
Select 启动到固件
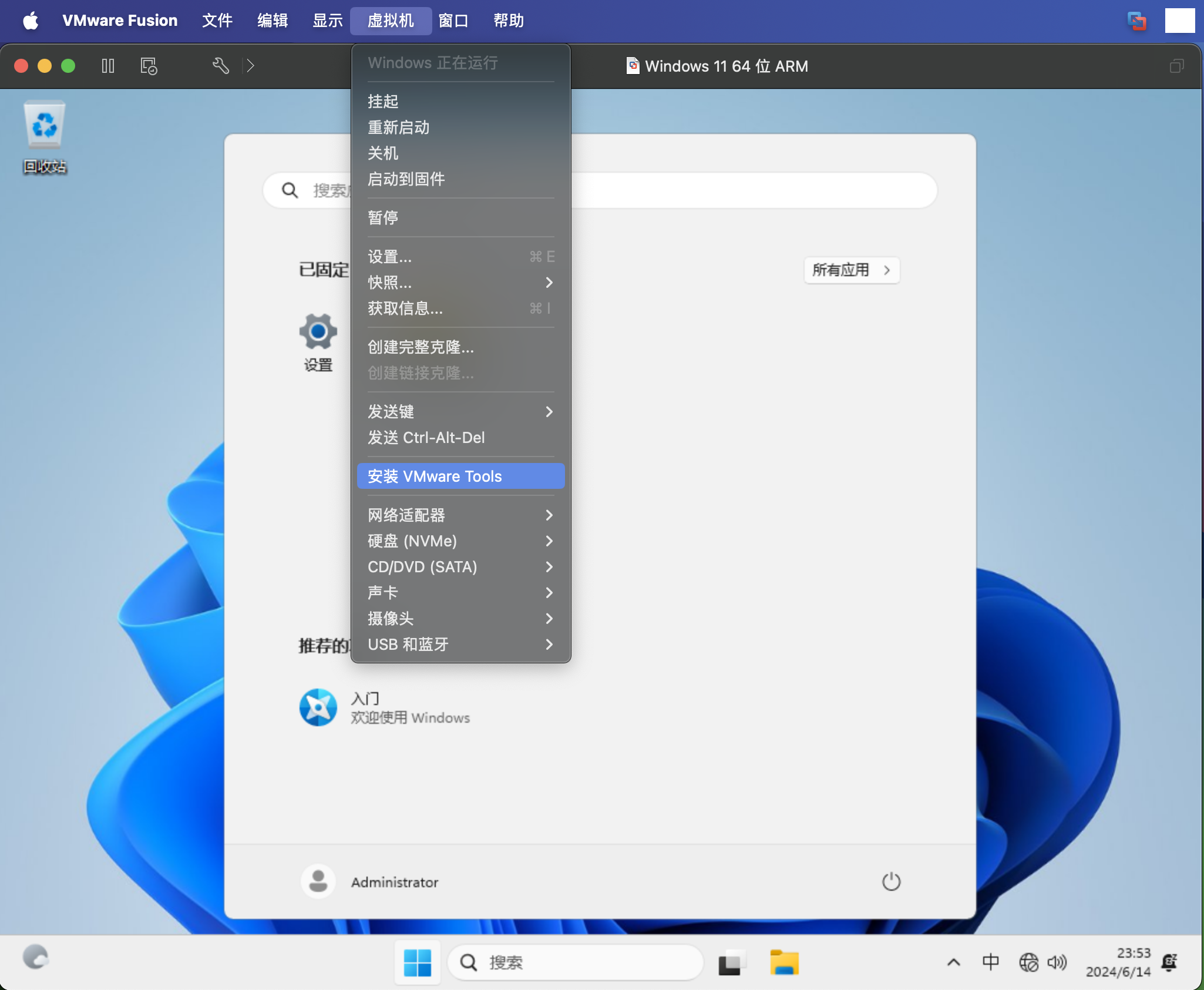pos(460,179)
